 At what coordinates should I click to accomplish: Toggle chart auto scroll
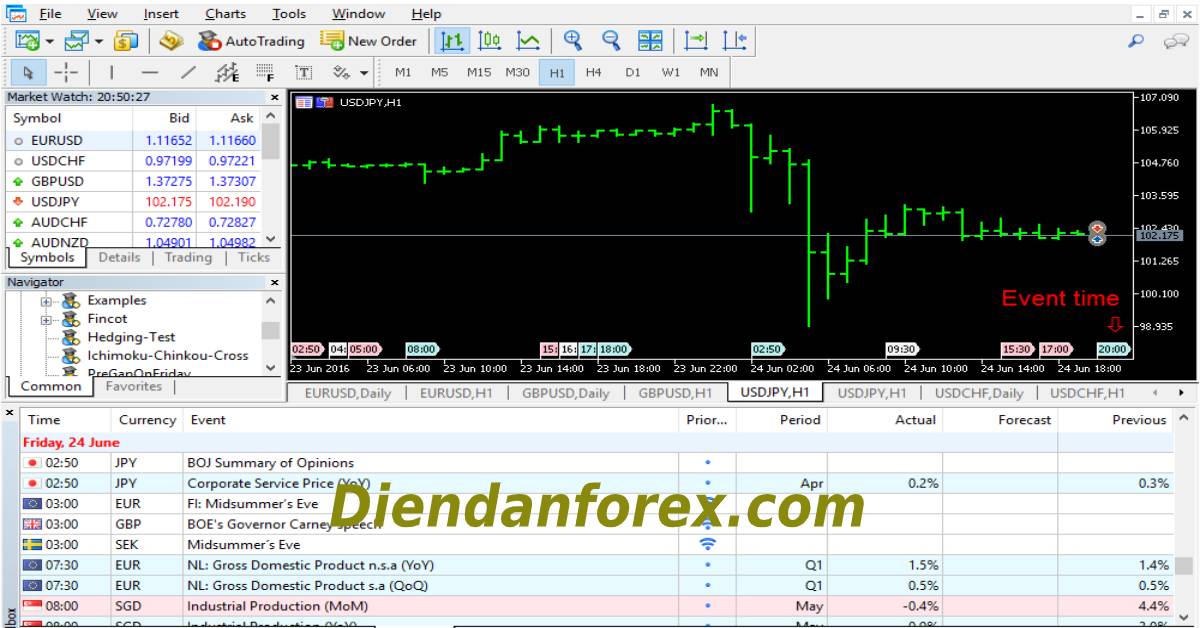coord(695,41)
